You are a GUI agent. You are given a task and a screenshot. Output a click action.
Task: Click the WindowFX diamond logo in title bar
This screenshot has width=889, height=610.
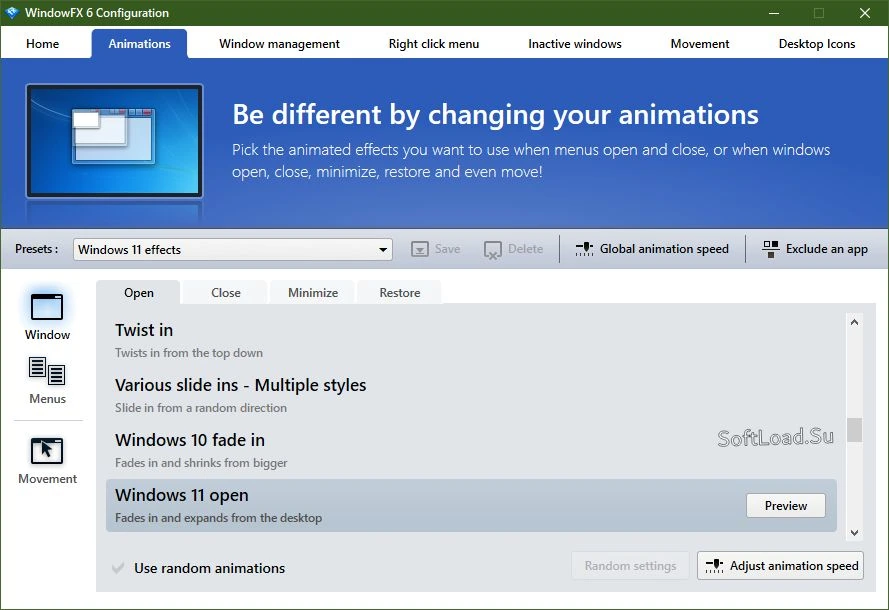[x=12, y=12]
